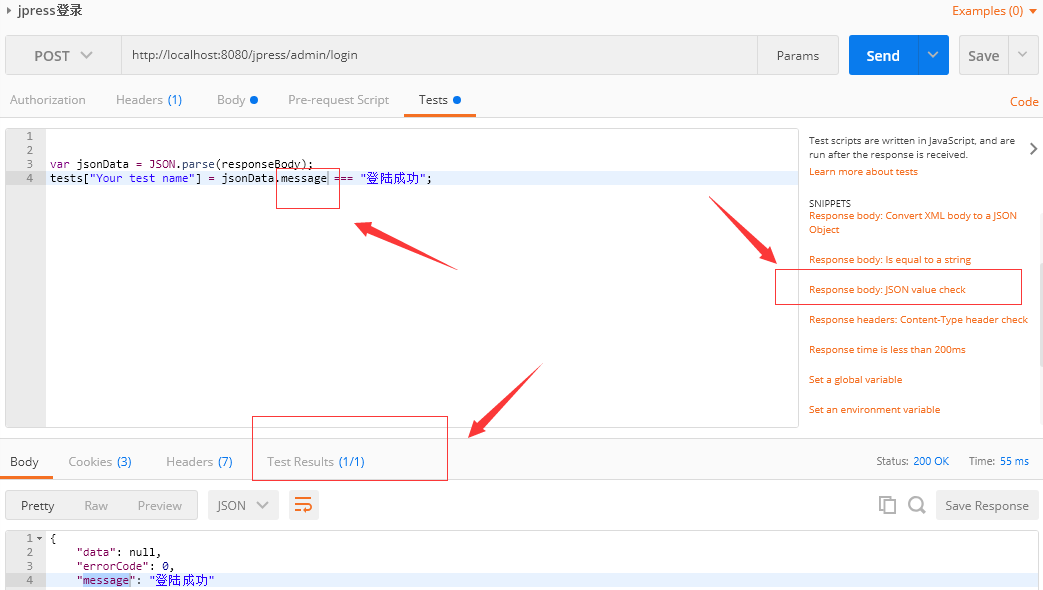1043x590 pixels.
Task: Click line 4 of the test script editor
Action: point(422,178)
